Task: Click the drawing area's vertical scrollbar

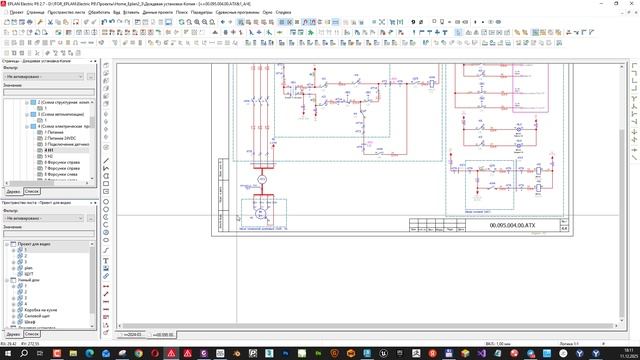Action: (x=622, y=191)
